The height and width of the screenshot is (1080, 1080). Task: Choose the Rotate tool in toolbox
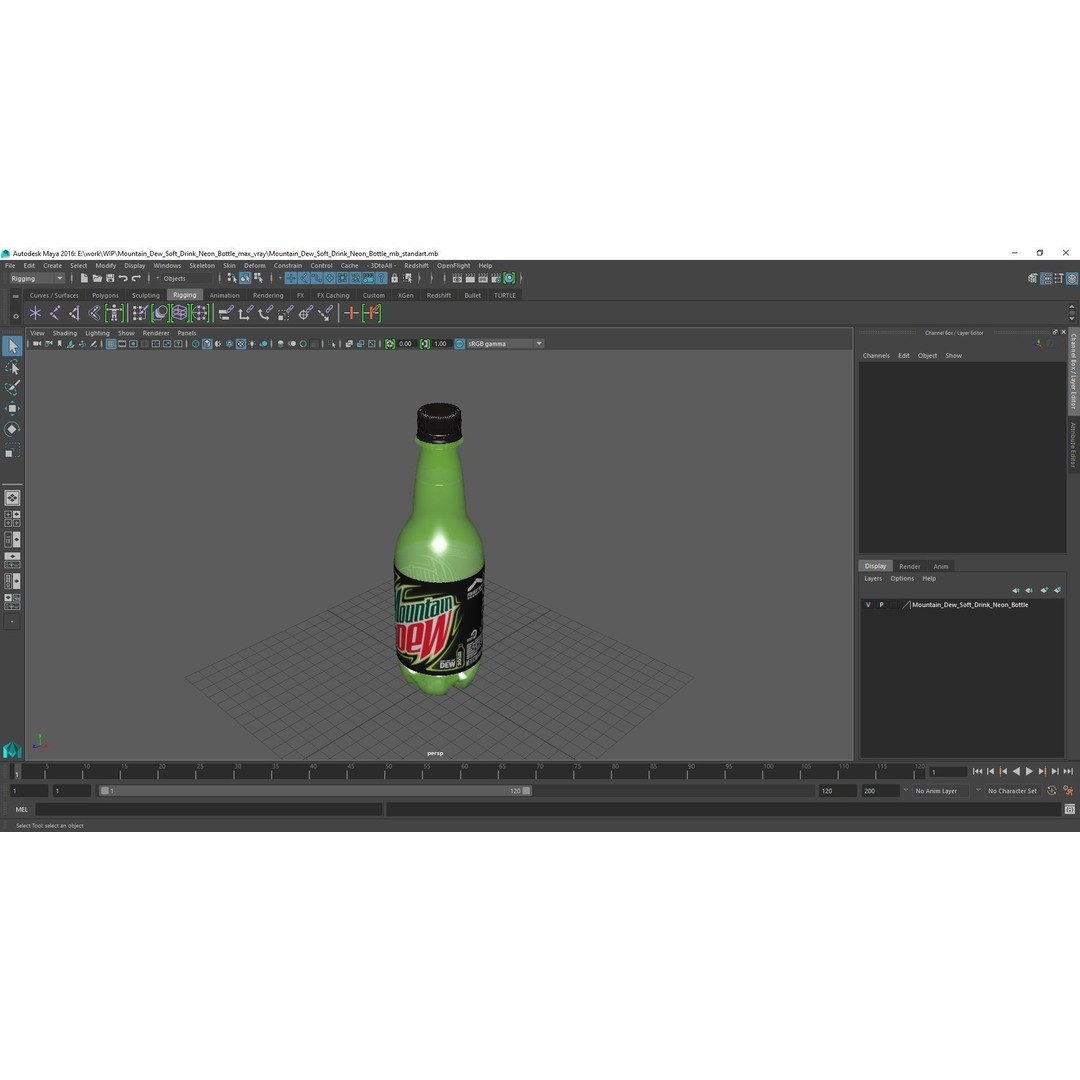pyautogui.click(x=12, y=429)
